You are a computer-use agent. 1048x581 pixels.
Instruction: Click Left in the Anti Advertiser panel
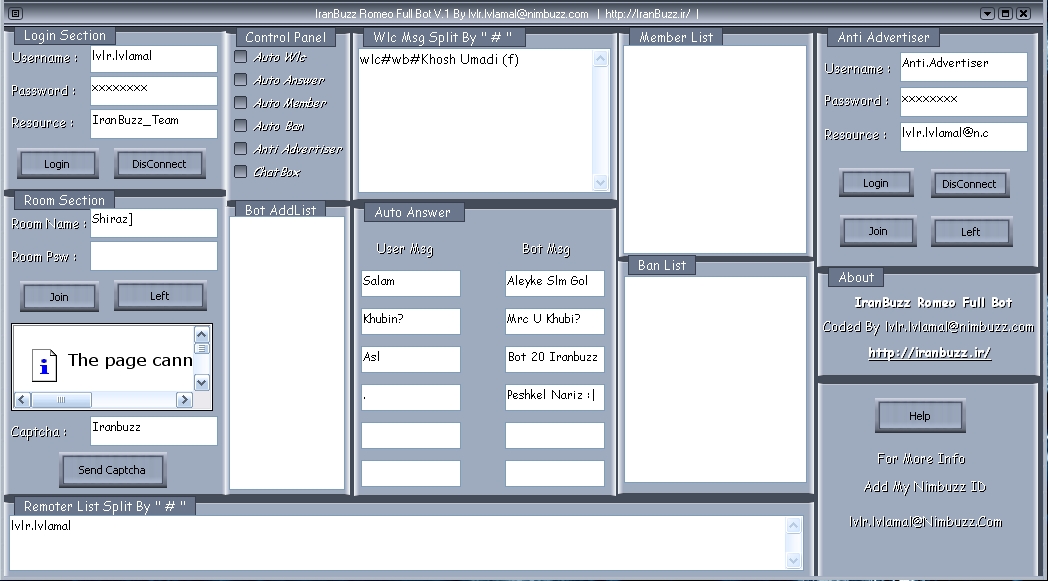[x=971, y=232]
